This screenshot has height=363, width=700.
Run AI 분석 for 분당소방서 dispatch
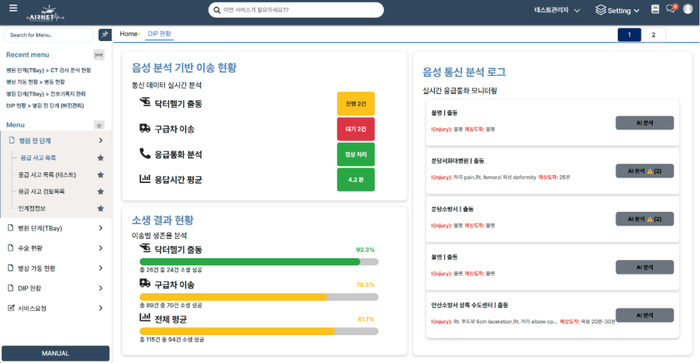point(645,219)
